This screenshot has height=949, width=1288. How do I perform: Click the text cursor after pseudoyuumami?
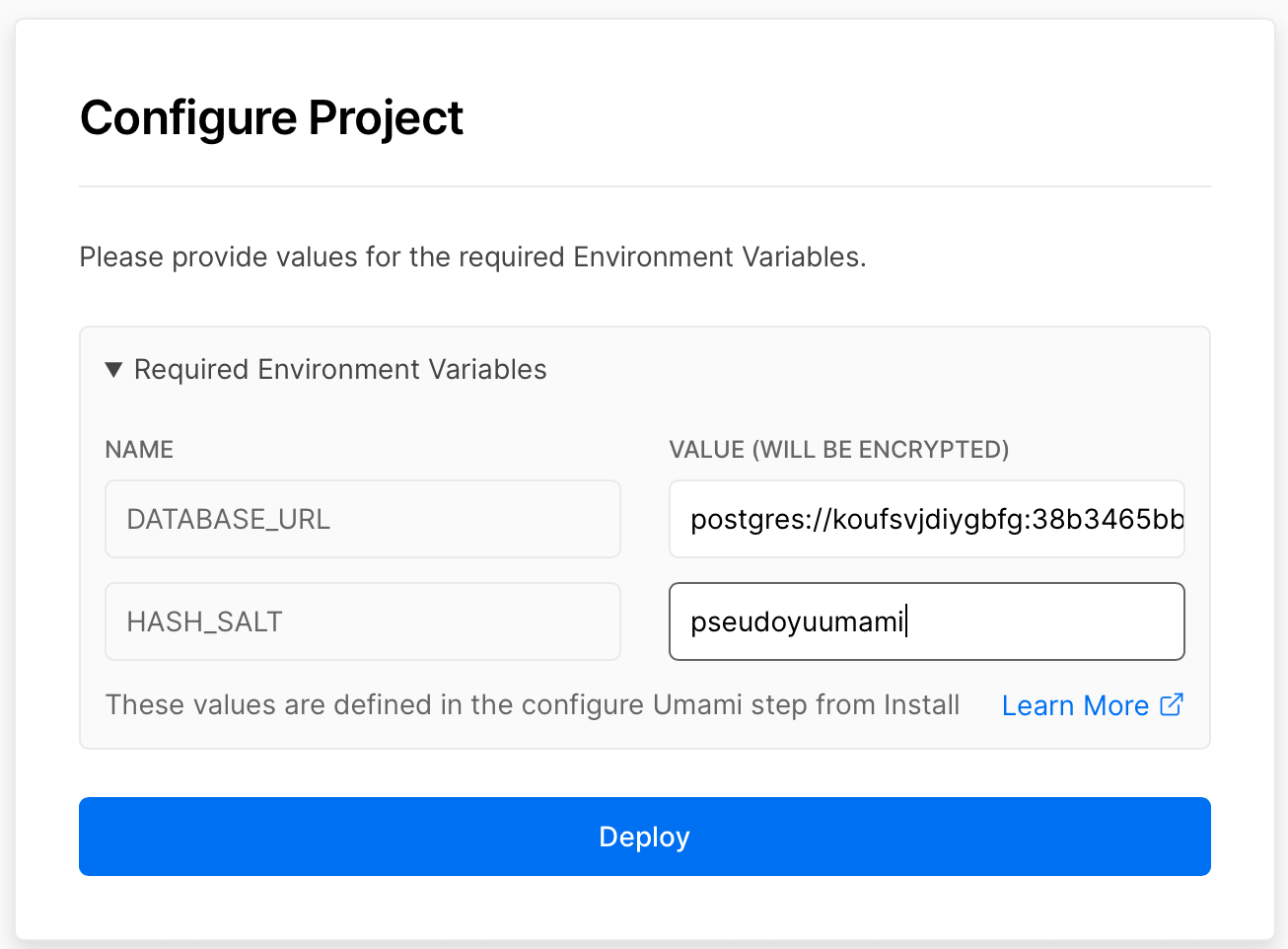pyautogui.click(x=906, y=621)
